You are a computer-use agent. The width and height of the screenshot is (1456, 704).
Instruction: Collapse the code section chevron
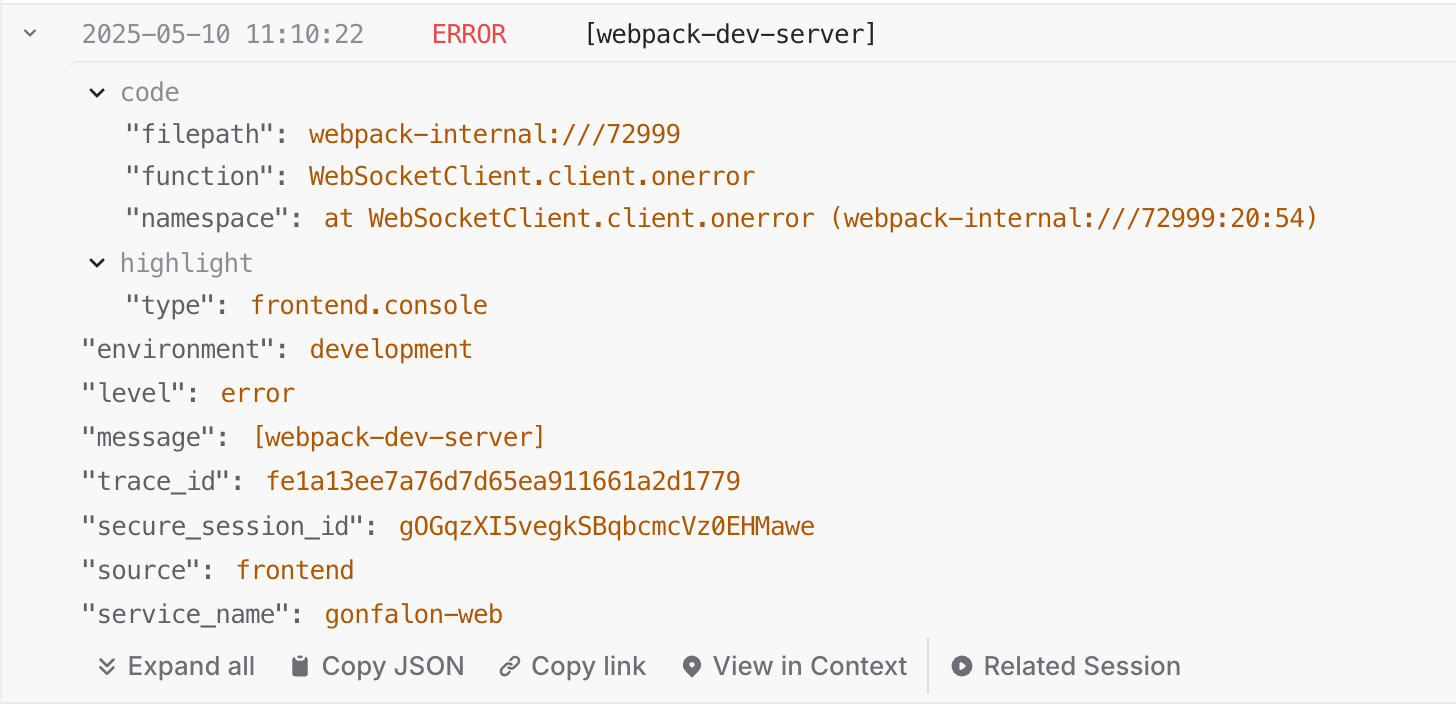(x=97, y=92)
